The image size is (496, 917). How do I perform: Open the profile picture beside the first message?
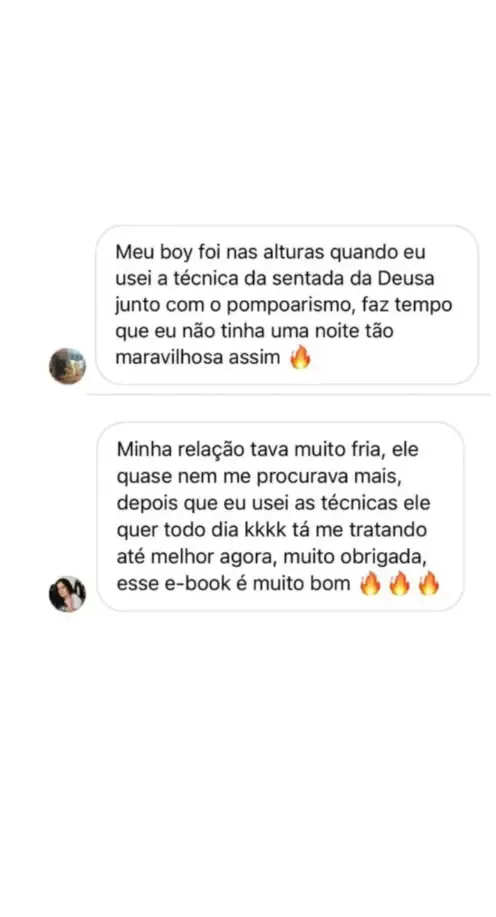click(67, 366)
